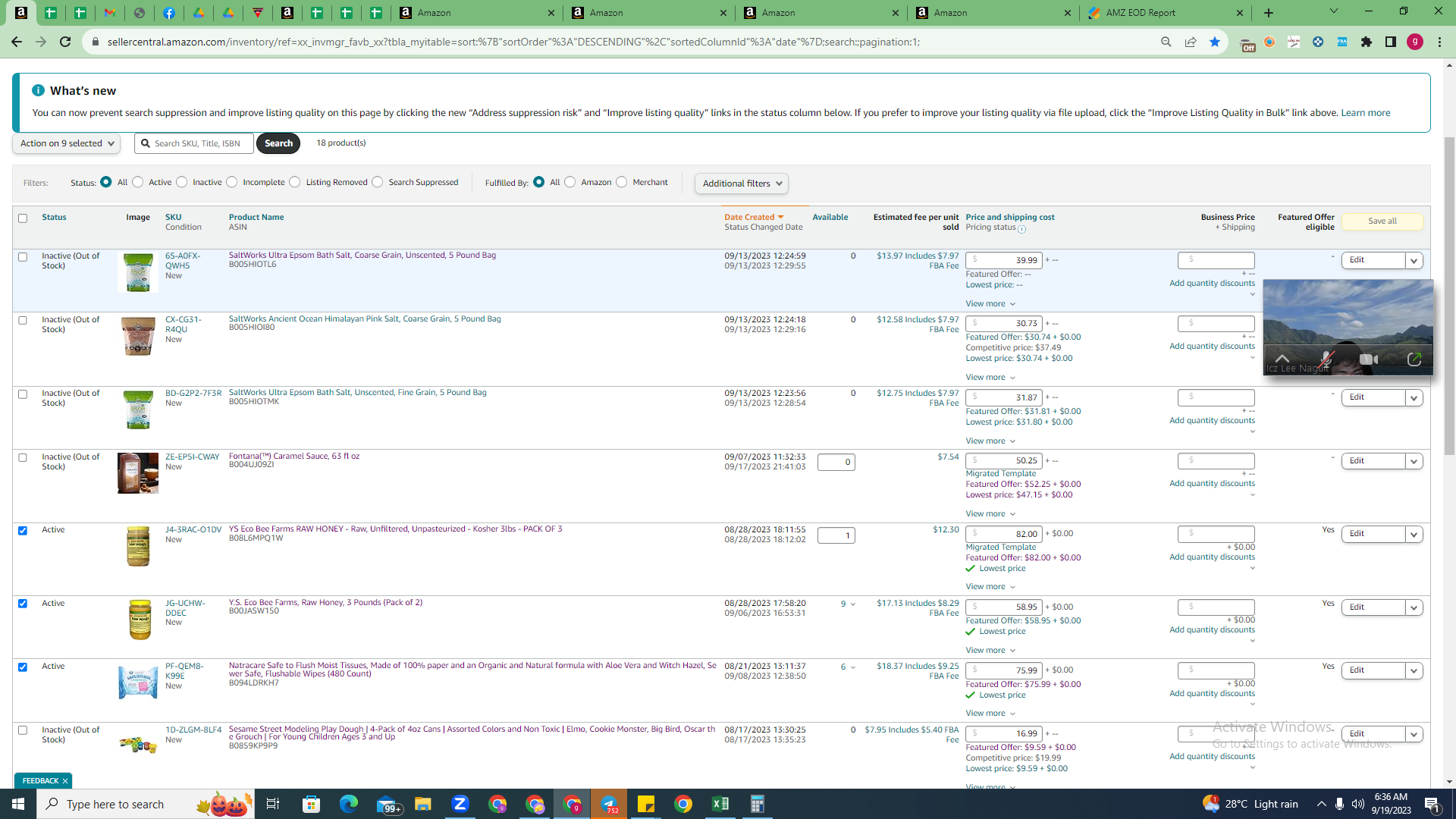Open Excel from the taskbar
Viewport: 1456px width, 819px height.
(x=720, y=804)
